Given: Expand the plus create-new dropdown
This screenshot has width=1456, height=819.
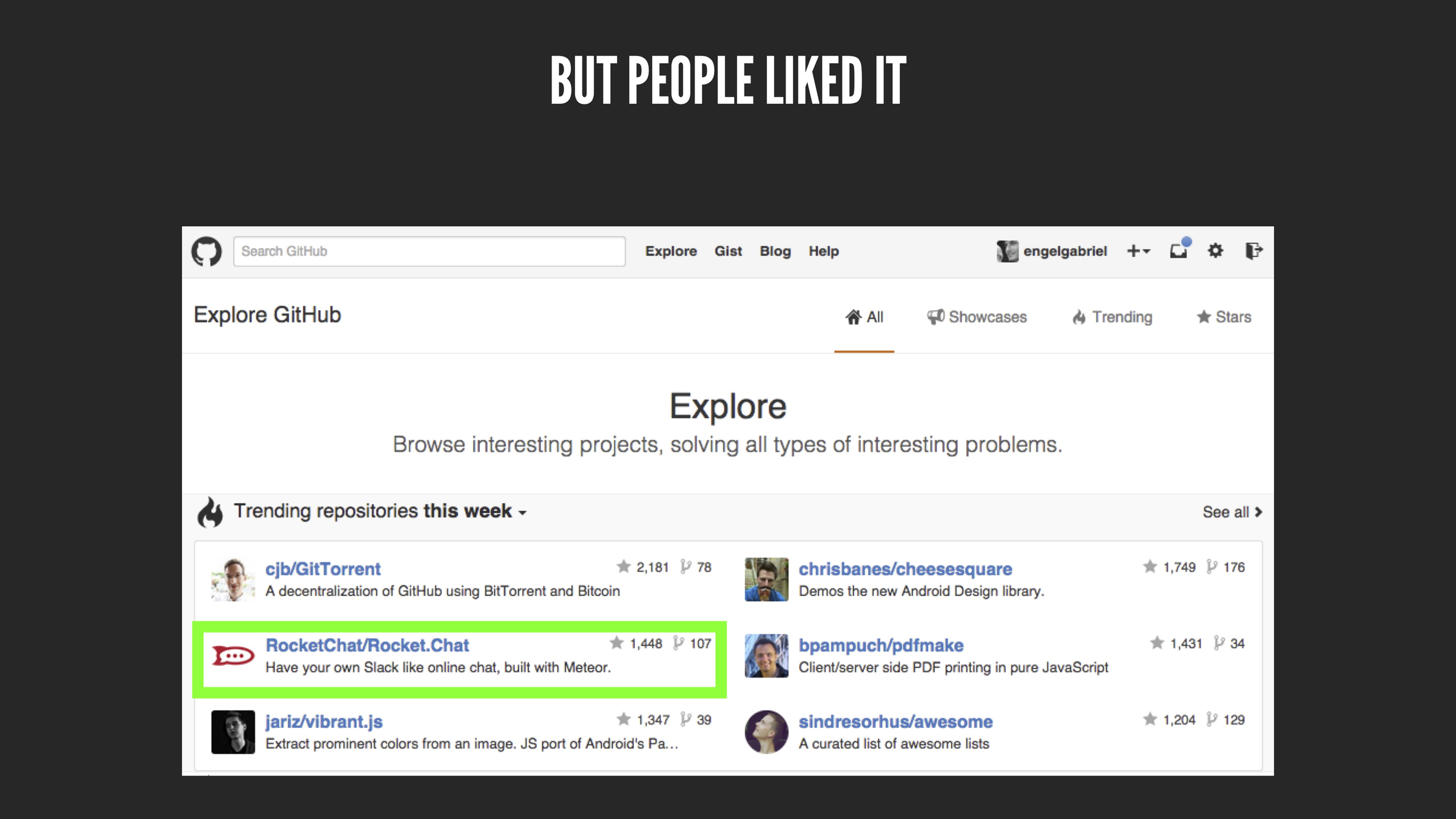Looking at the screenshot, I should 1138,251.
